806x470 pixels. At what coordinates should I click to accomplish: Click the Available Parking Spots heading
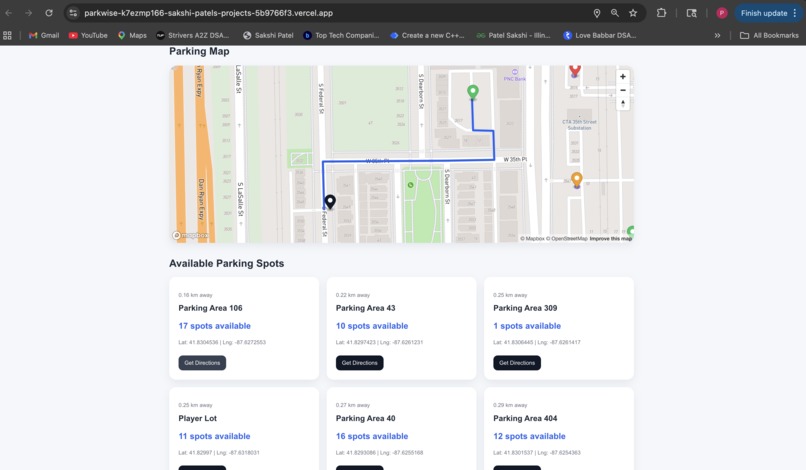pyautogui.click(x=226, y=263)
